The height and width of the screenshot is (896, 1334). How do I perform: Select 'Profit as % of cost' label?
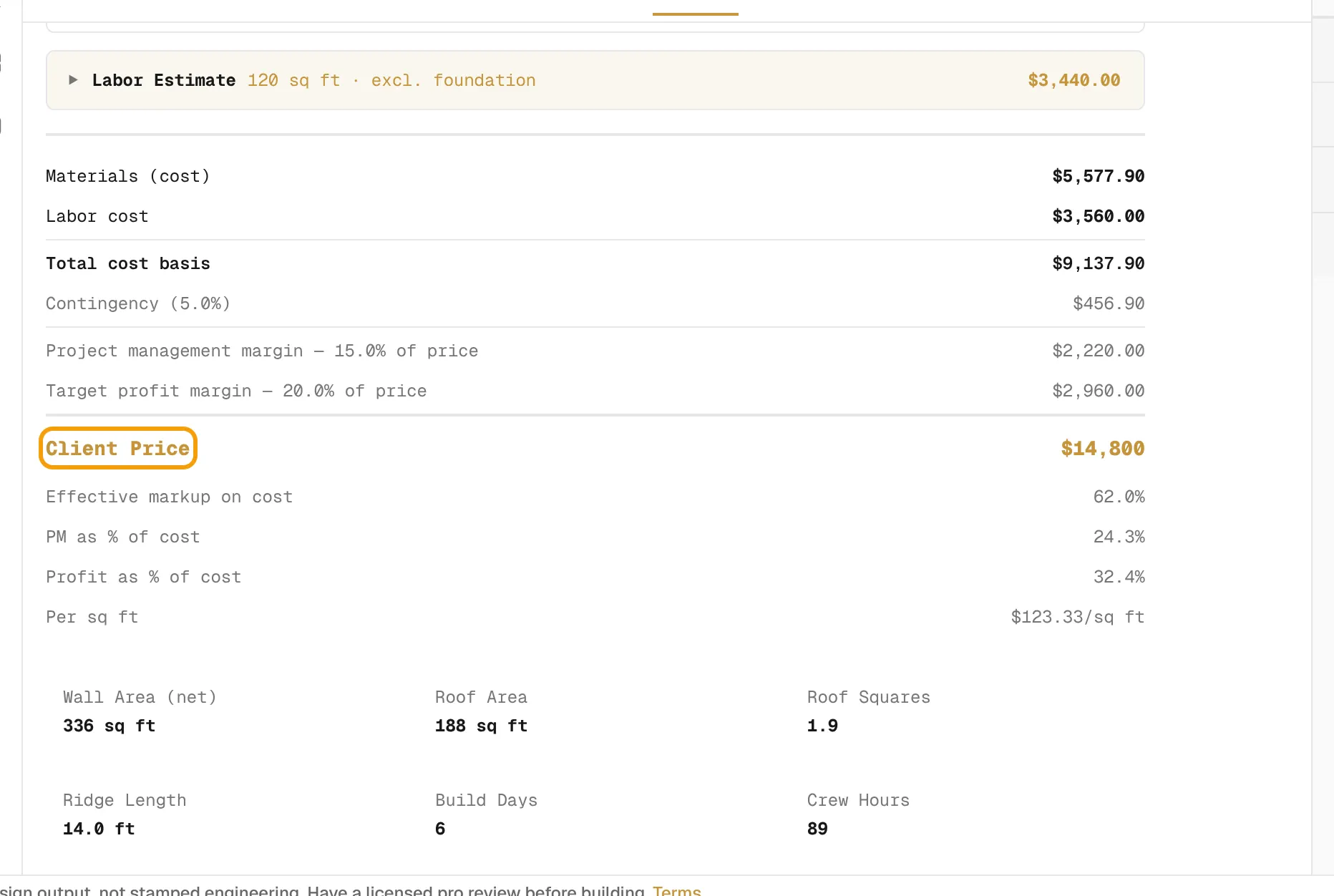[x=144, y=577]
